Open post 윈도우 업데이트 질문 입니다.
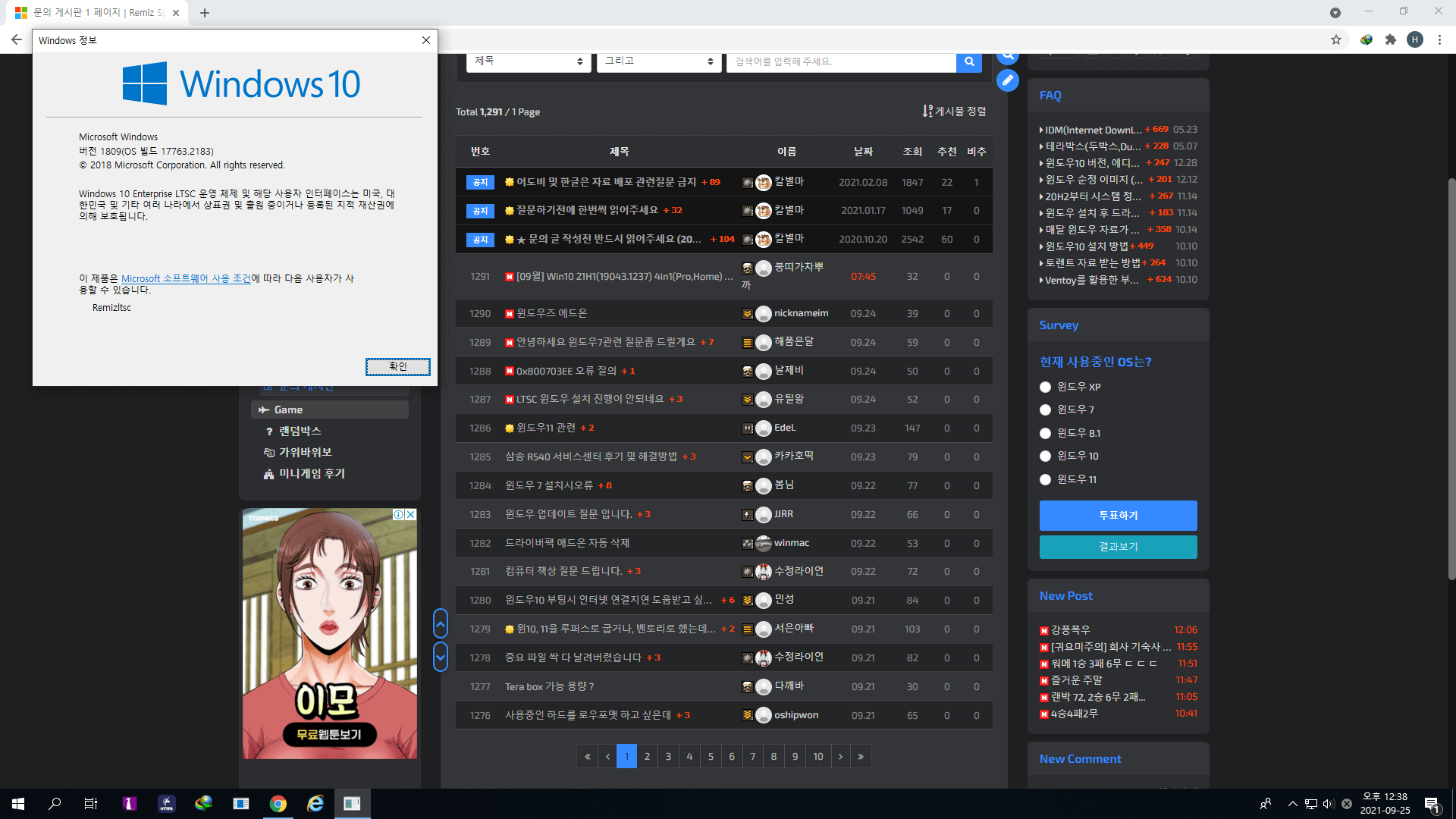This screenshot has height=819, width=1456. click(568, 514)
